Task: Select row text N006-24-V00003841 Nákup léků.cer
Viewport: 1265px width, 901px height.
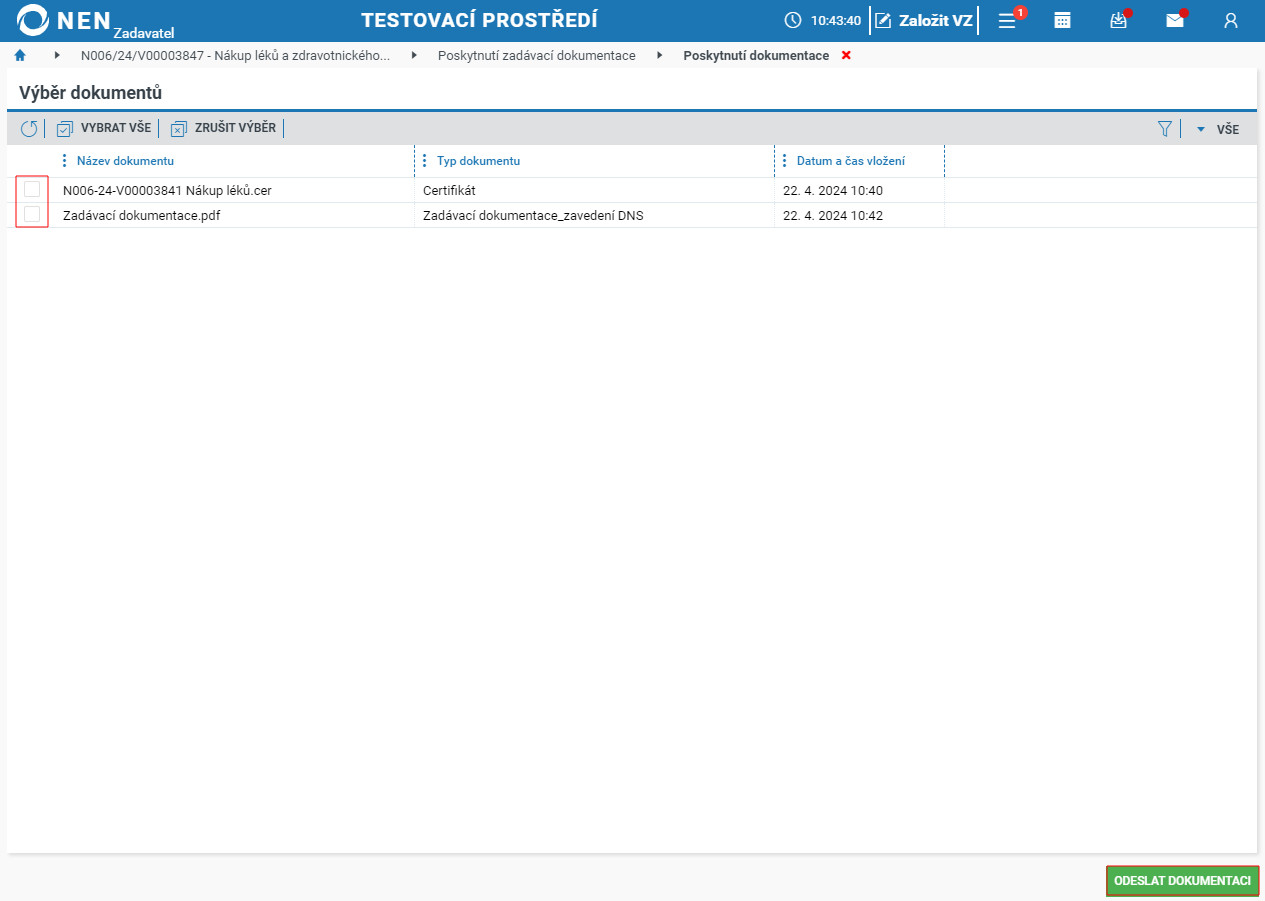Action: click(167, 190)
